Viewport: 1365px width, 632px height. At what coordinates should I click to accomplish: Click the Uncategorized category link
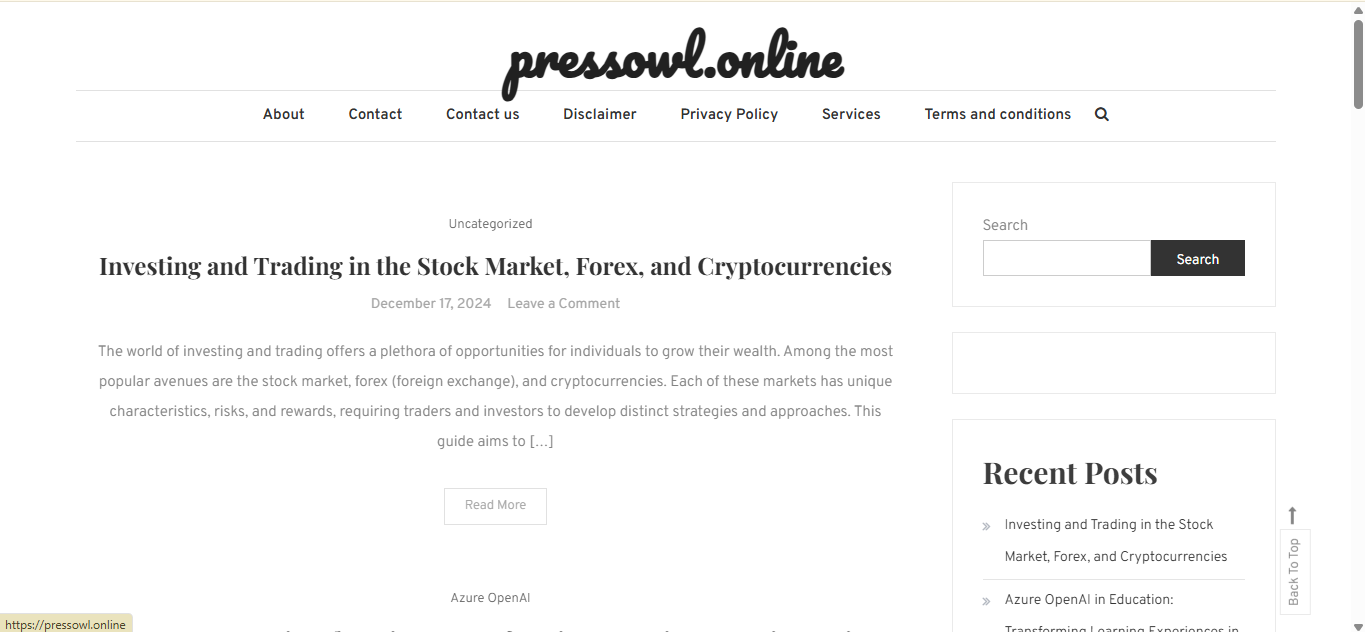click(490, 224)
